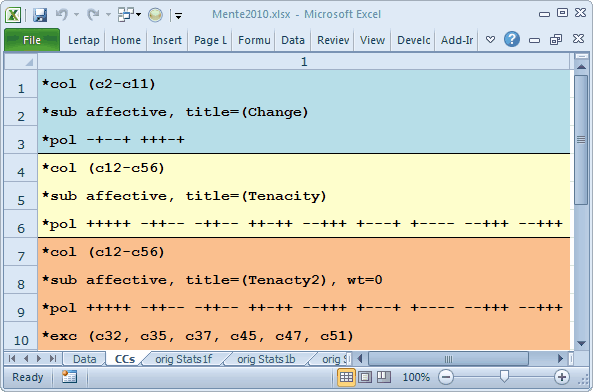
Task: Switch to the Review ribbon tab
Action: coord(333,40)
